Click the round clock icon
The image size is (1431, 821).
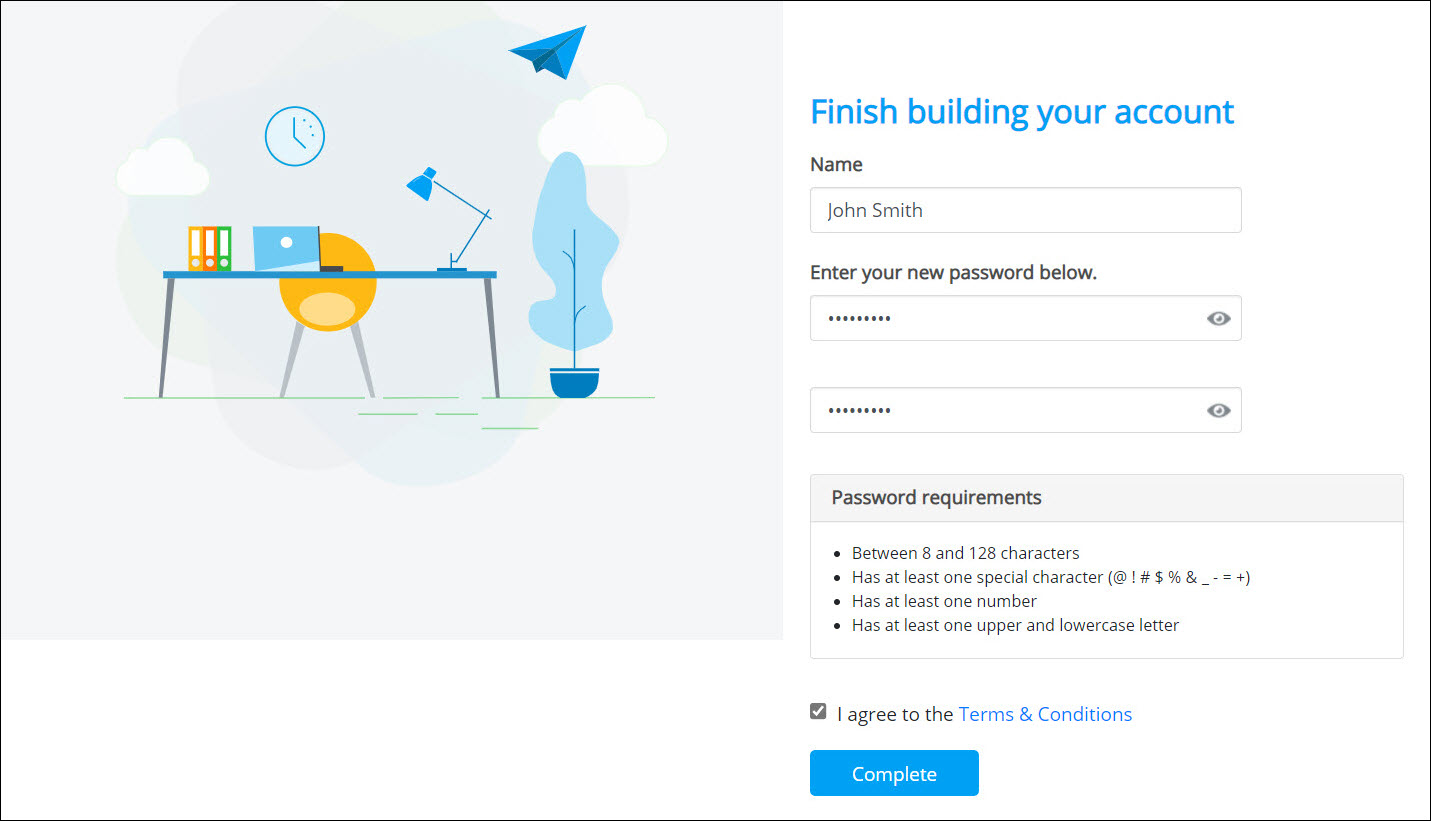(295, 136)
